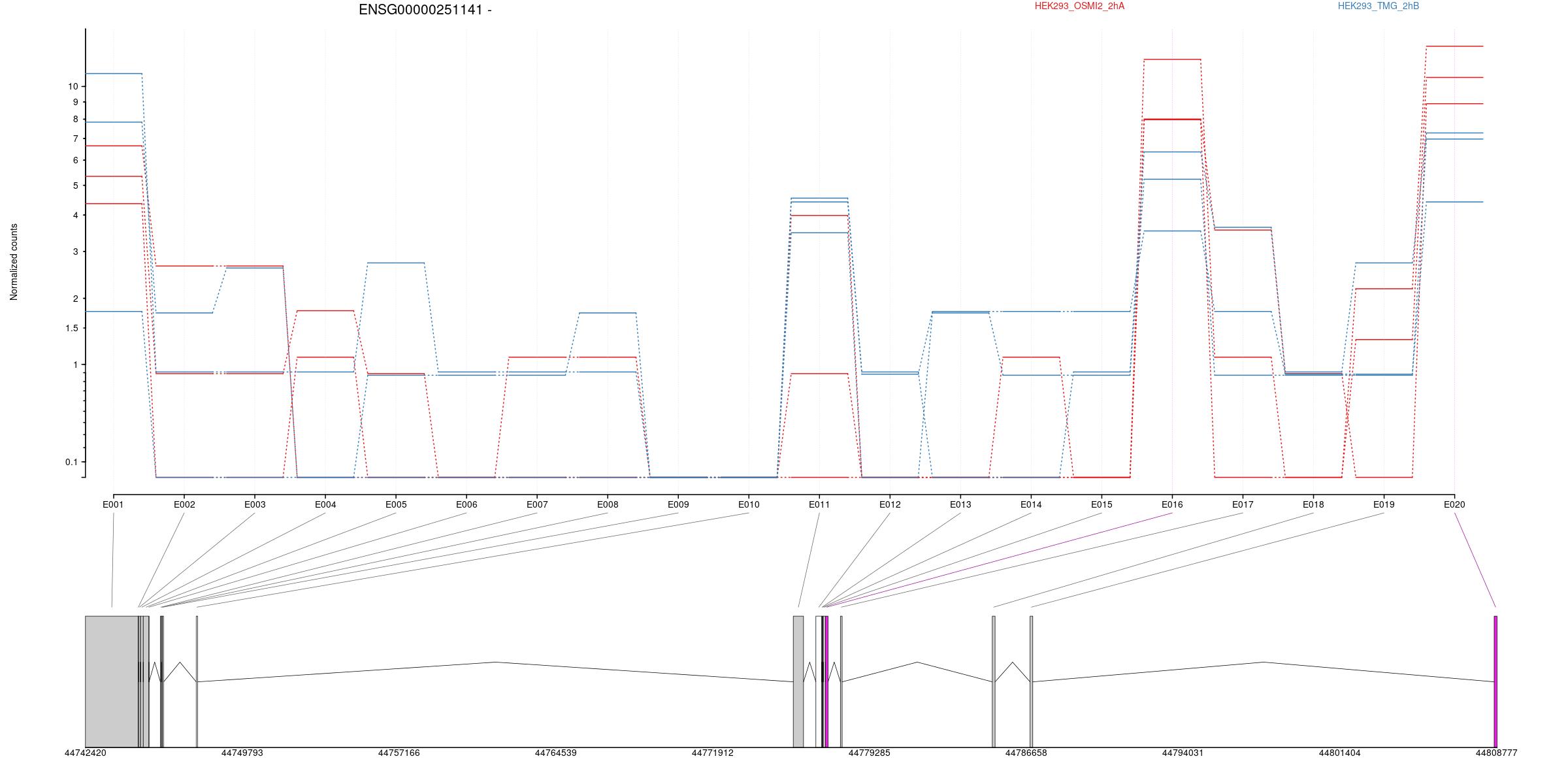
Task: Click exon label E018
Action: (1313, 504)
